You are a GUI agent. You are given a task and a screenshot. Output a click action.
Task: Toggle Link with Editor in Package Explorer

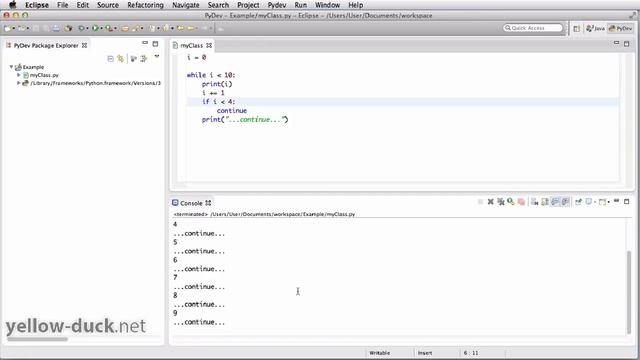[x=120, y=59]
